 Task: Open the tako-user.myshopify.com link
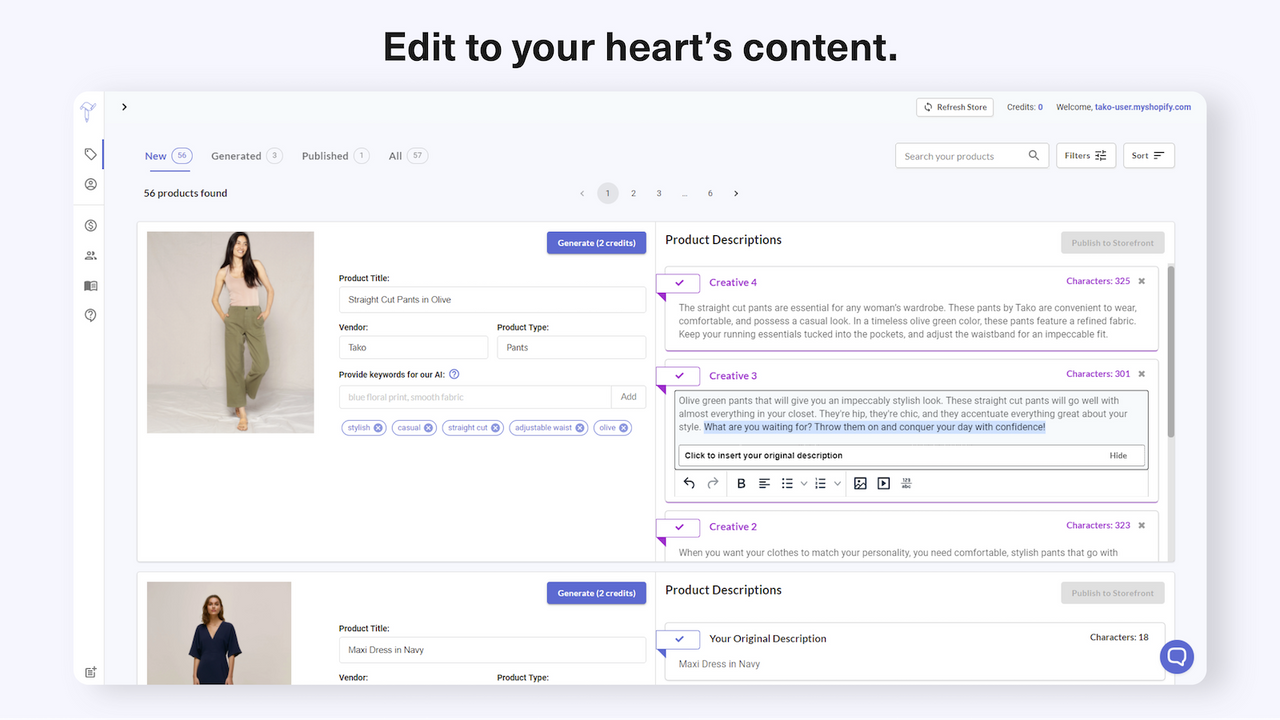(1143, 107)
